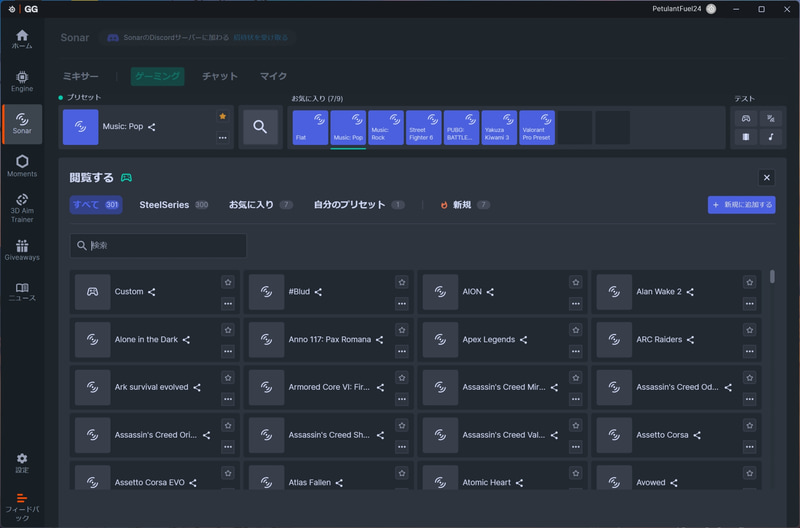
Task: Open more options for Custom preset
Action: click(x=228, y=304)
